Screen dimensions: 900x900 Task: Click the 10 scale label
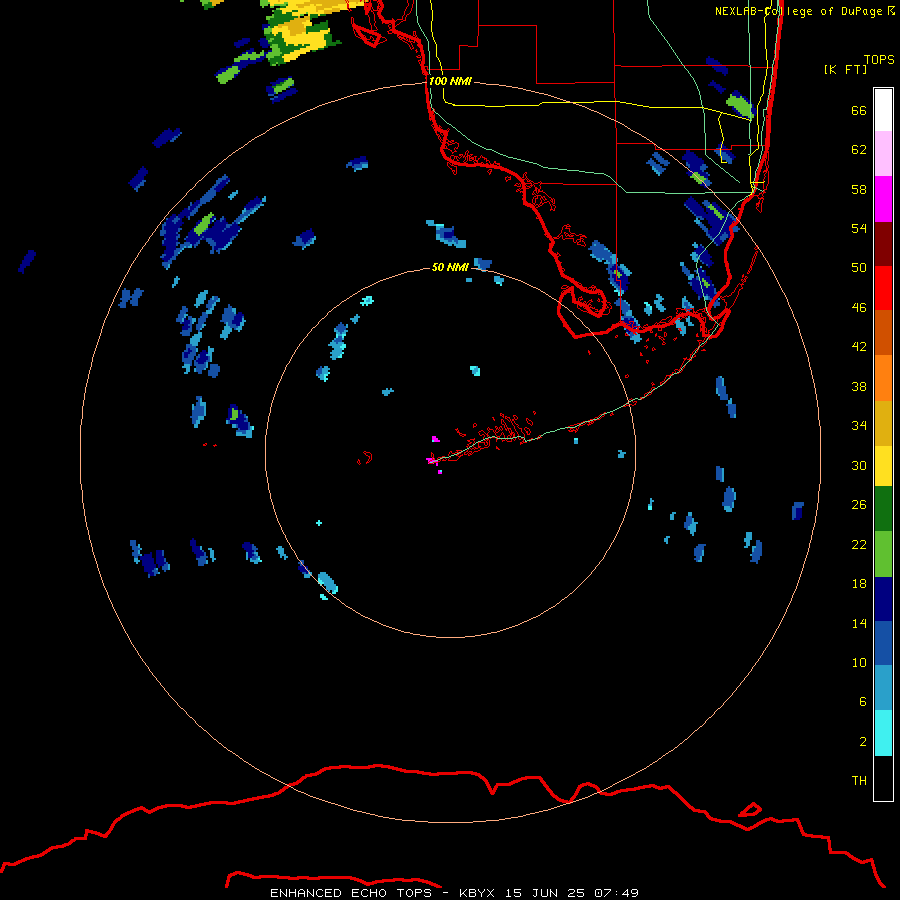859,662
